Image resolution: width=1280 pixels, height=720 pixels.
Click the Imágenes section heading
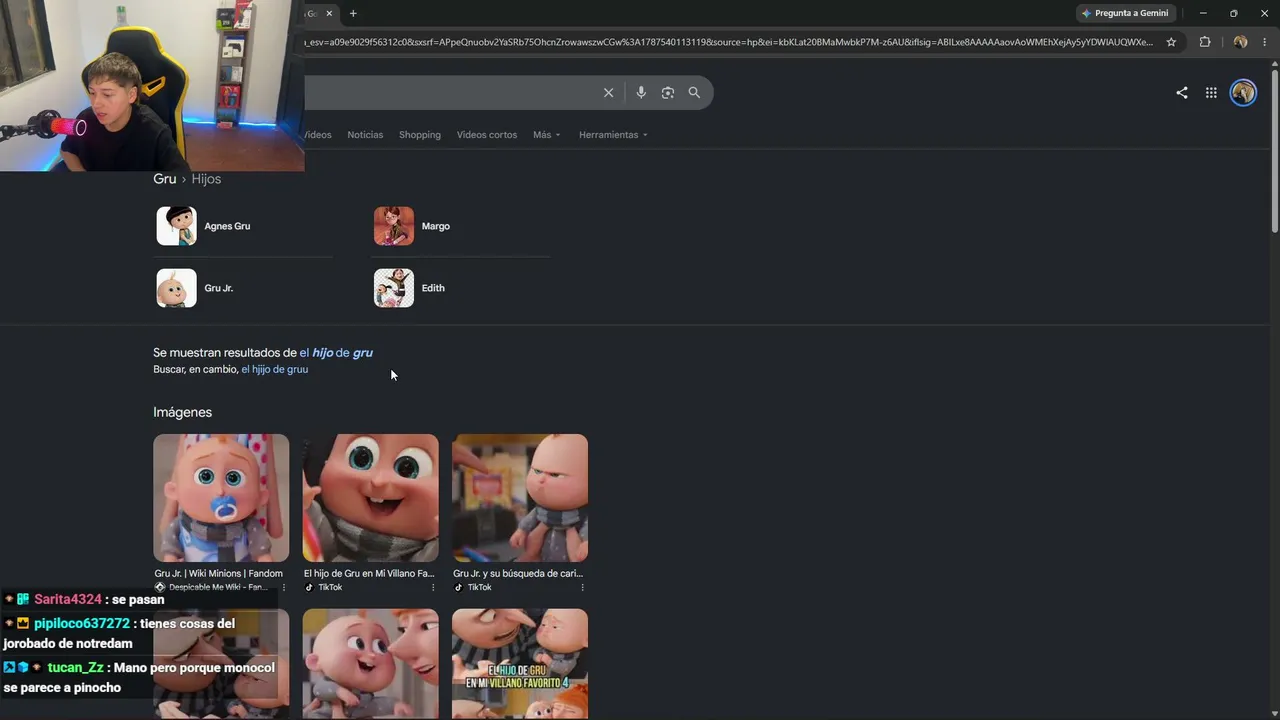click(182, 412)
